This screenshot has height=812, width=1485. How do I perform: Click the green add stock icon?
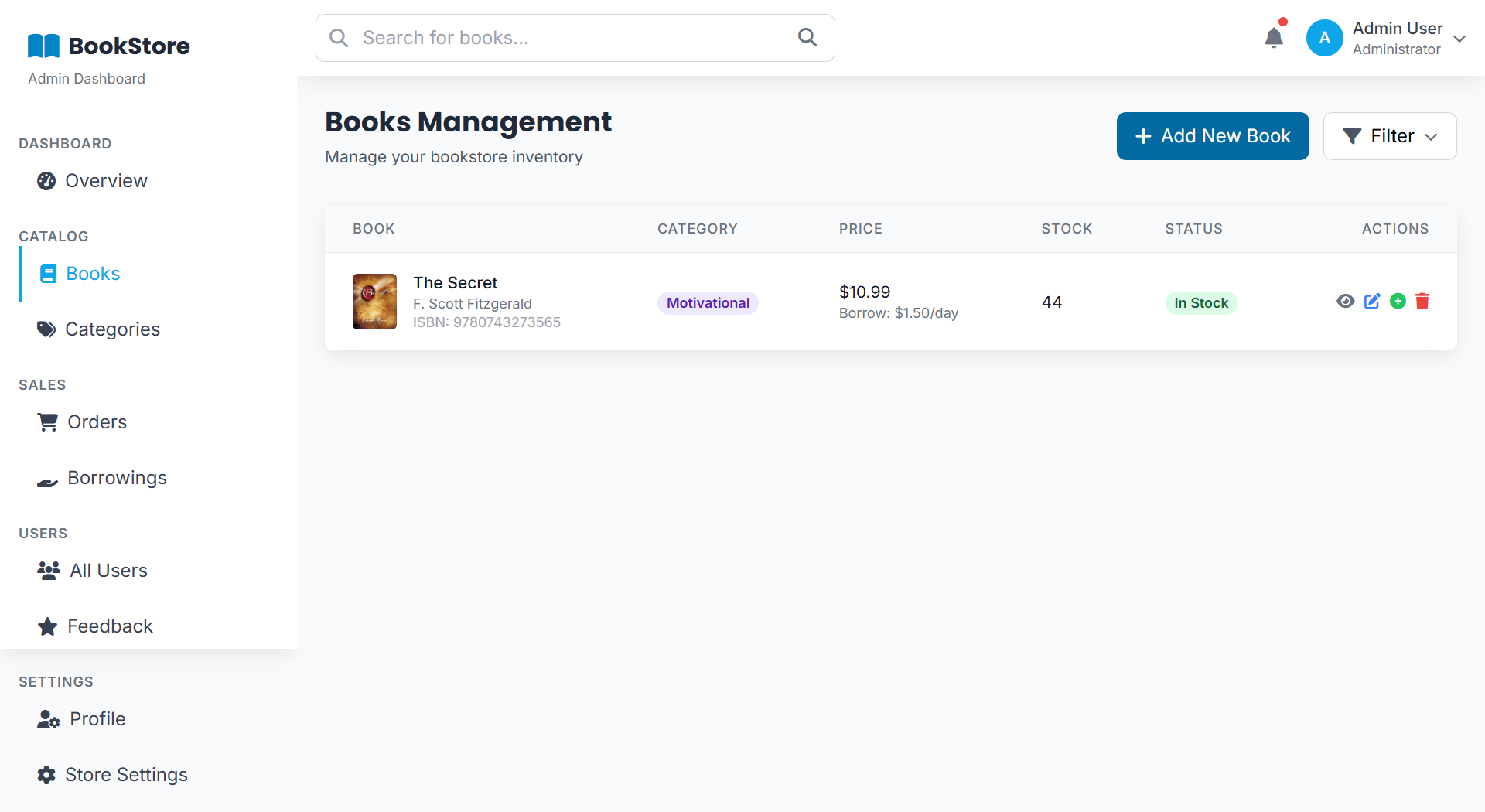[x=1397, y=302]
